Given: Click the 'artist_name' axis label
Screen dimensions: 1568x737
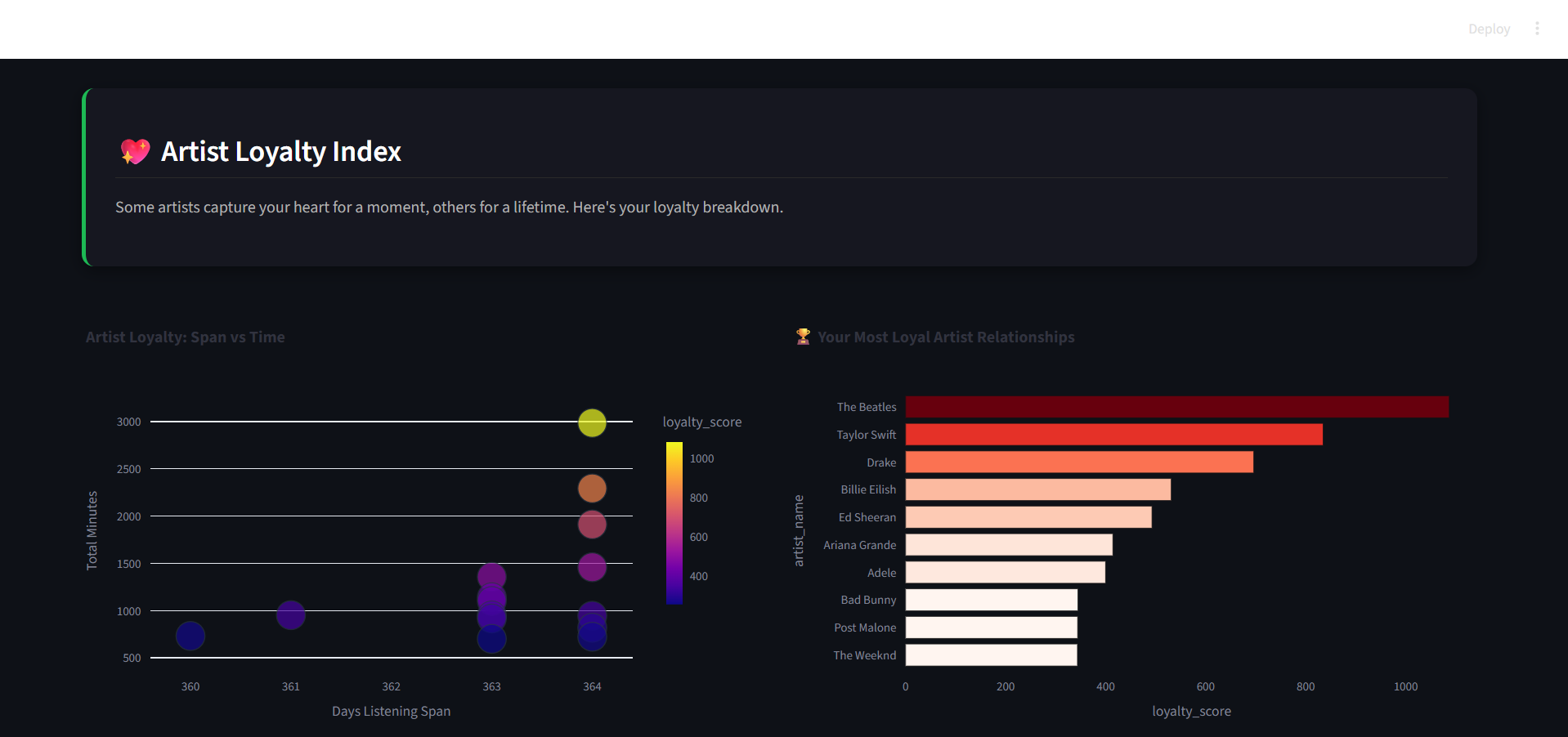Looking at the screenshot, I should pyautogui.click(x=799, y=530).
